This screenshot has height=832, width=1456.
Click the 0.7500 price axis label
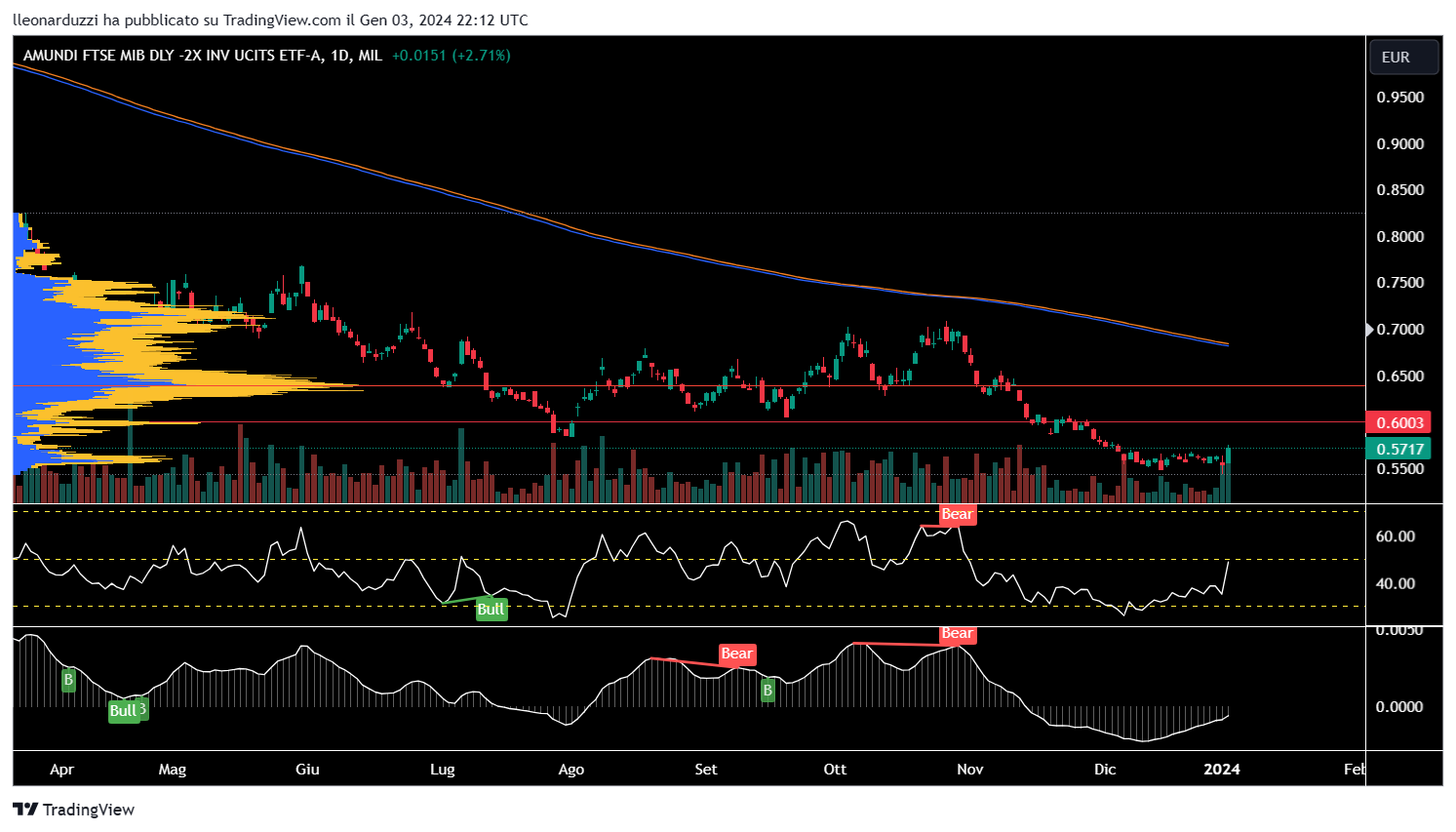tap(1400, 283)
